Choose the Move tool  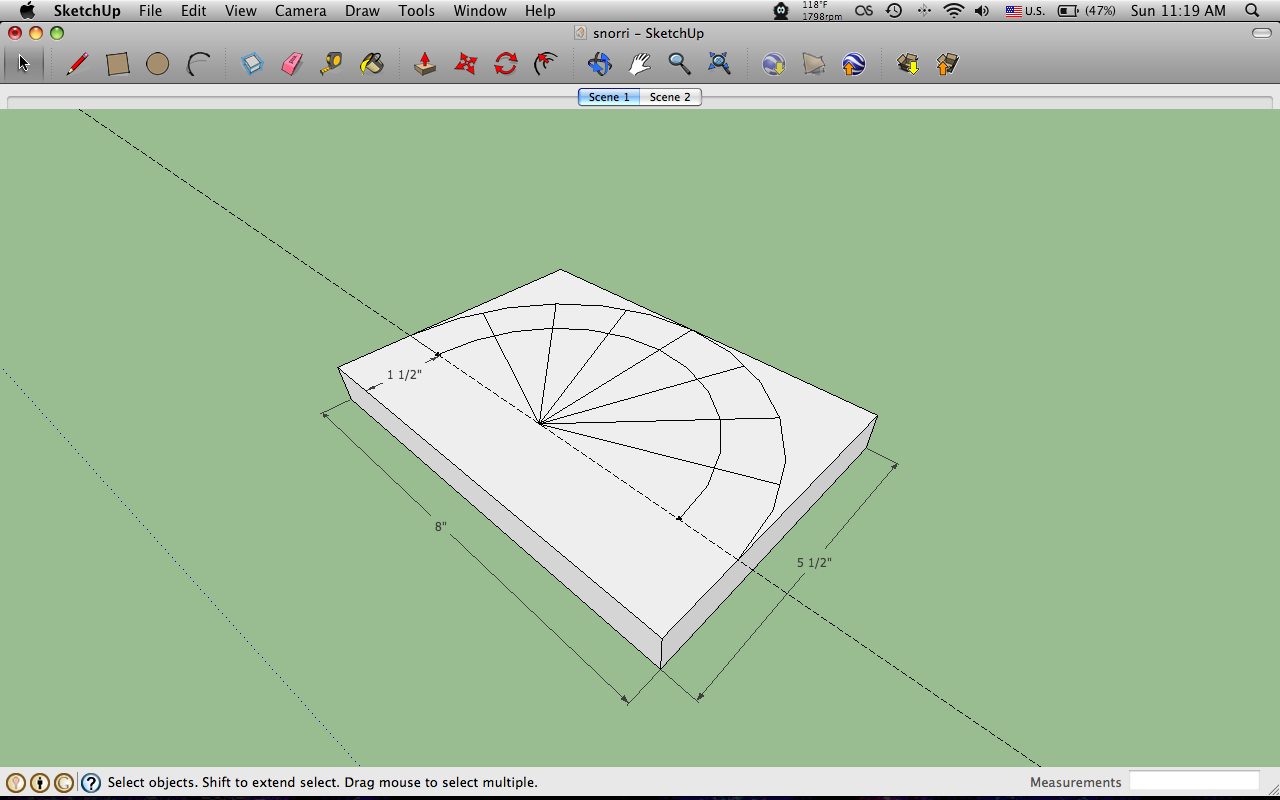(x=465, y=64)
